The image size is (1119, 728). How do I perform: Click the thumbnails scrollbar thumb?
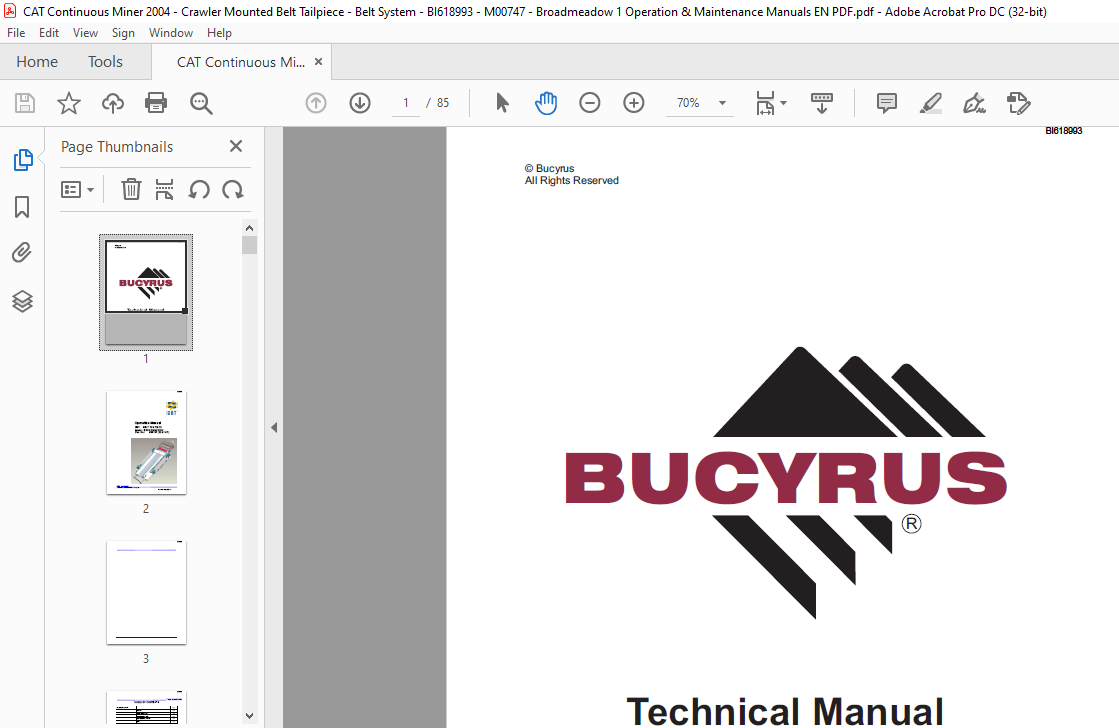(x=249, y=246)
